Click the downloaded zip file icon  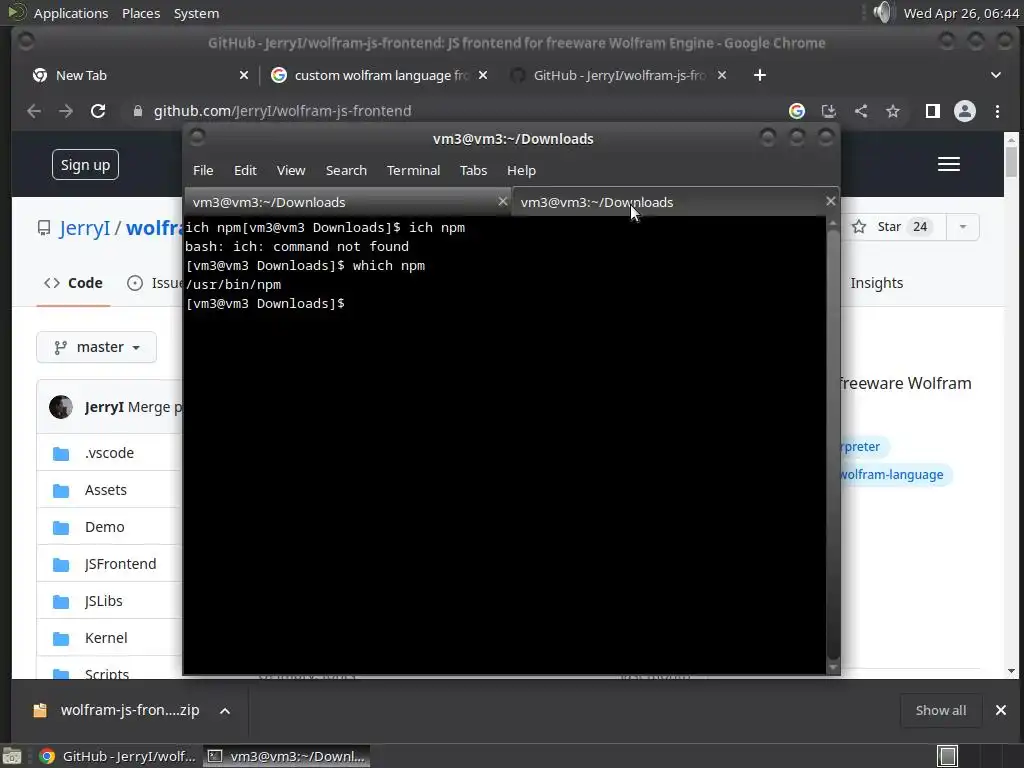point(40,711)
